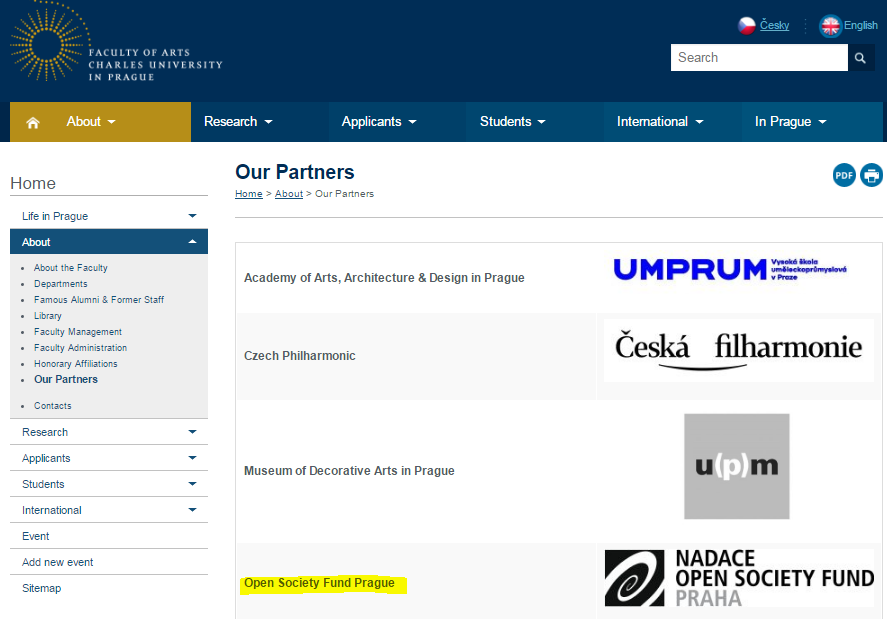Open the Nadace Open Society Fund Praha logo
This screenshot has width=887, height=619.
click(739, 578)
